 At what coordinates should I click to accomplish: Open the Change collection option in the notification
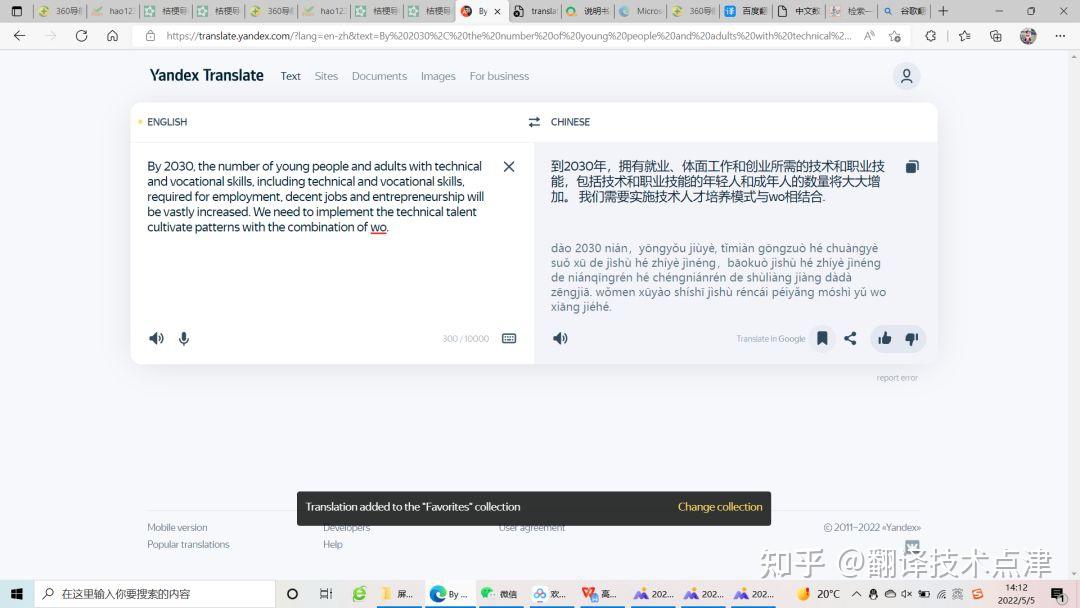tap(720, 507)
